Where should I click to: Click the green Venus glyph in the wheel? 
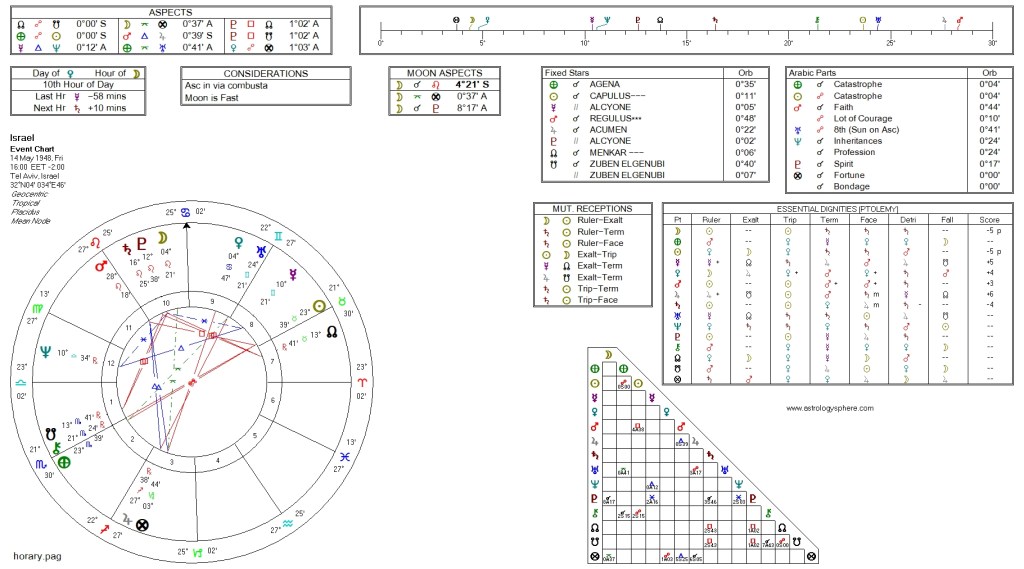239,242
